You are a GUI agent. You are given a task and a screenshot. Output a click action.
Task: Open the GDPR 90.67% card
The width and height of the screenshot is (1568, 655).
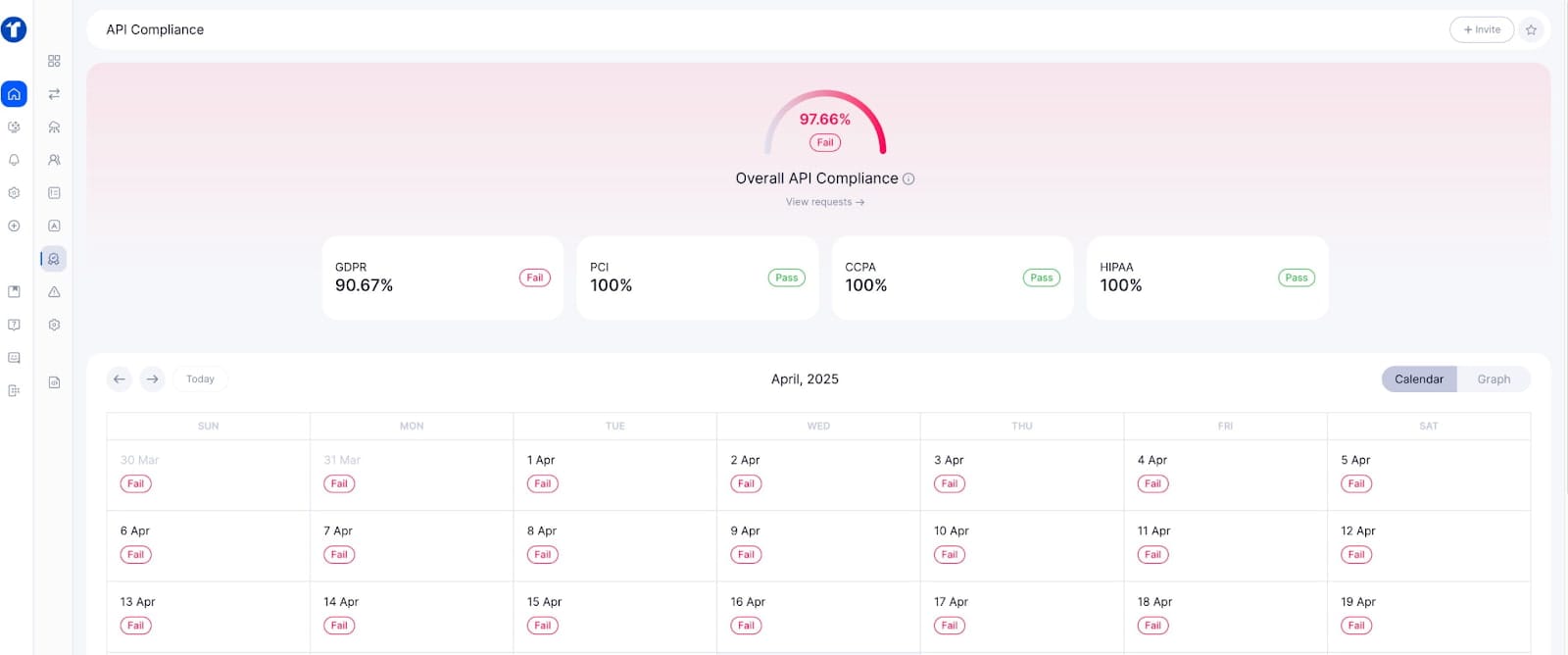click(443, 277)
